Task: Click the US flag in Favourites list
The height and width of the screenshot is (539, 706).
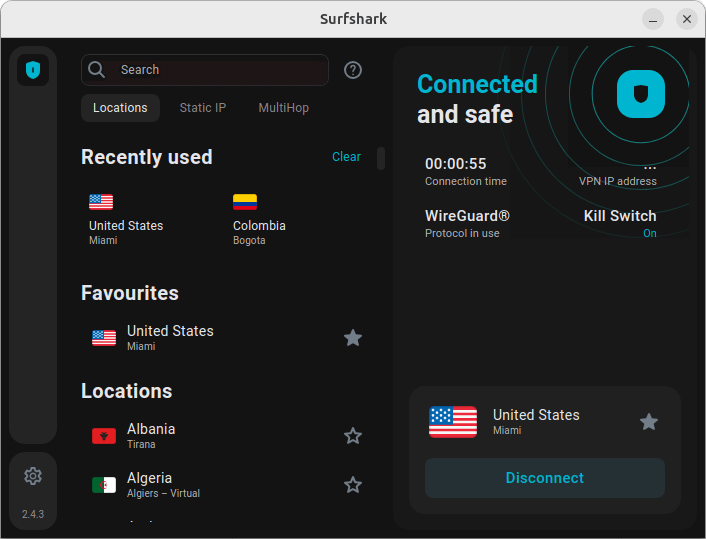Action: point(104,338)
